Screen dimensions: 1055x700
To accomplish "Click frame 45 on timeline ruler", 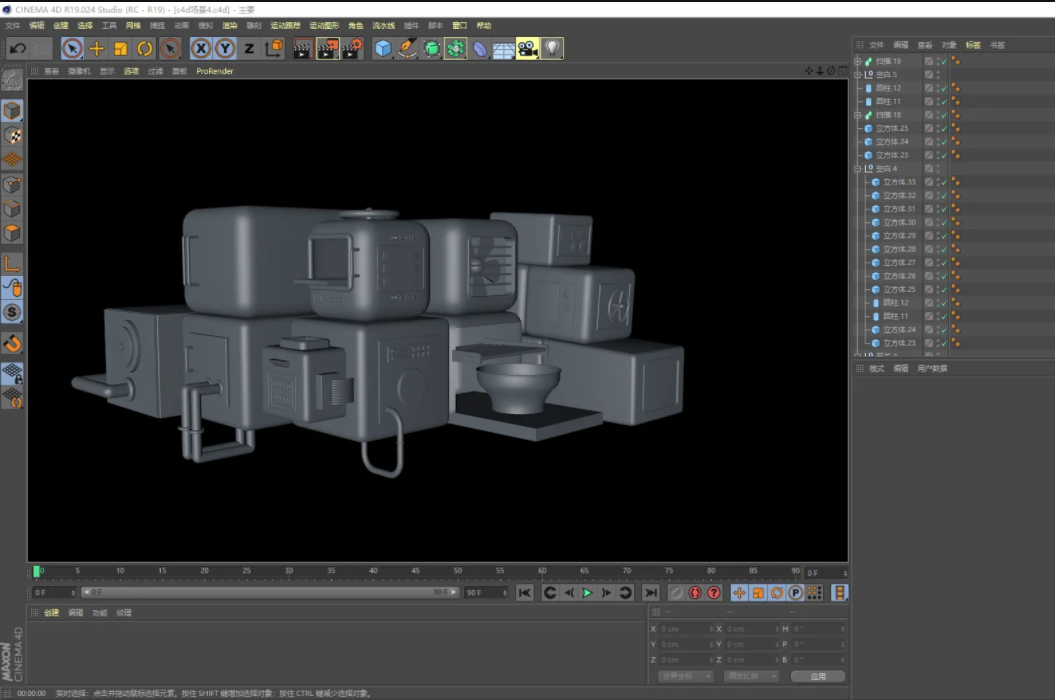I will [415, 571].
